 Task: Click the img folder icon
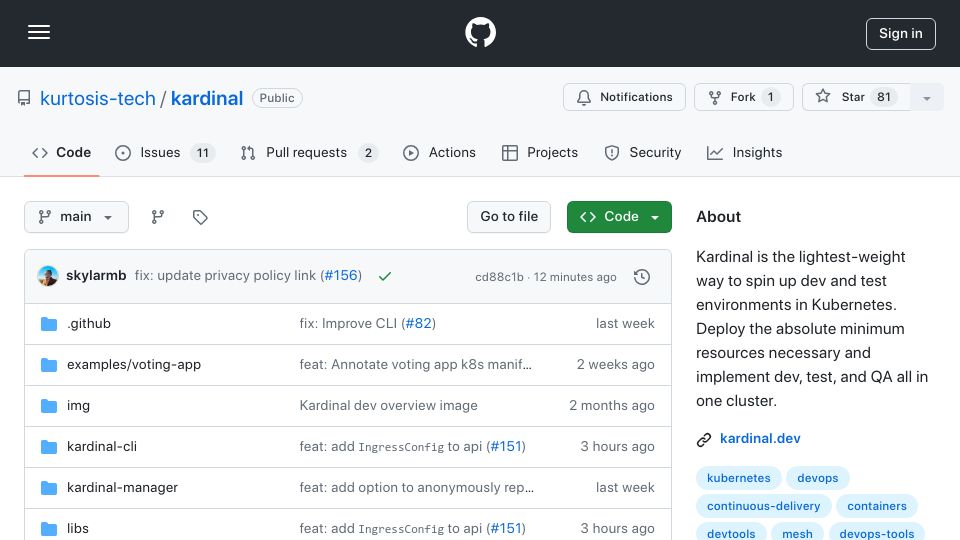pyautogui.click(x=49, y=406)
